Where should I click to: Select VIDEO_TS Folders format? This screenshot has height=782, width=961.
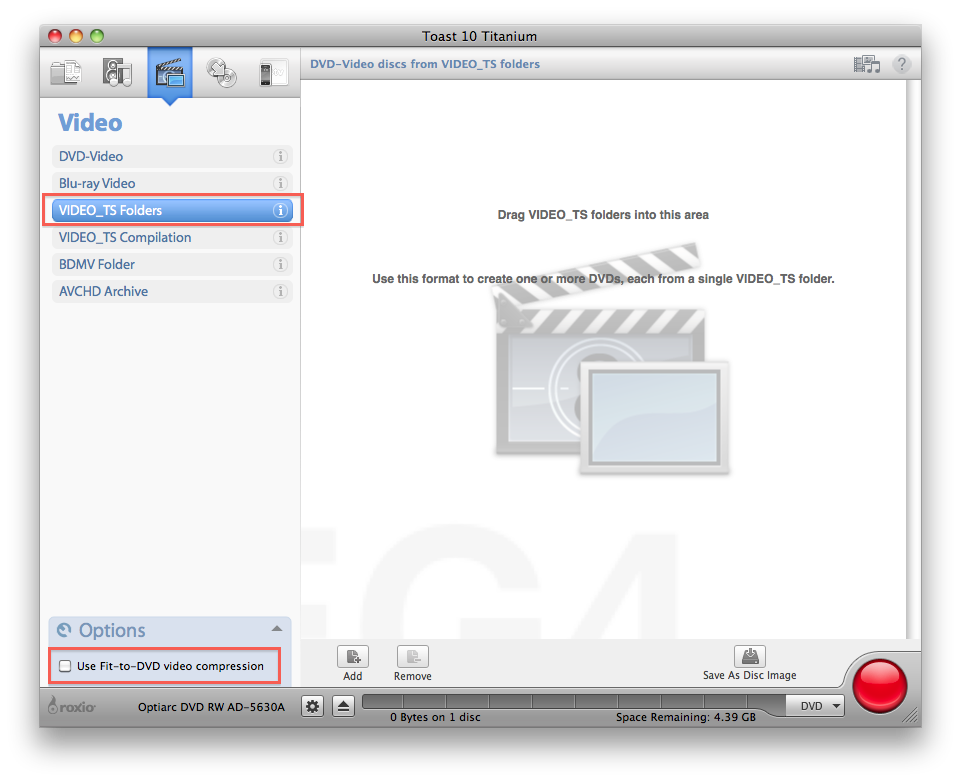[x=172, y=210]
